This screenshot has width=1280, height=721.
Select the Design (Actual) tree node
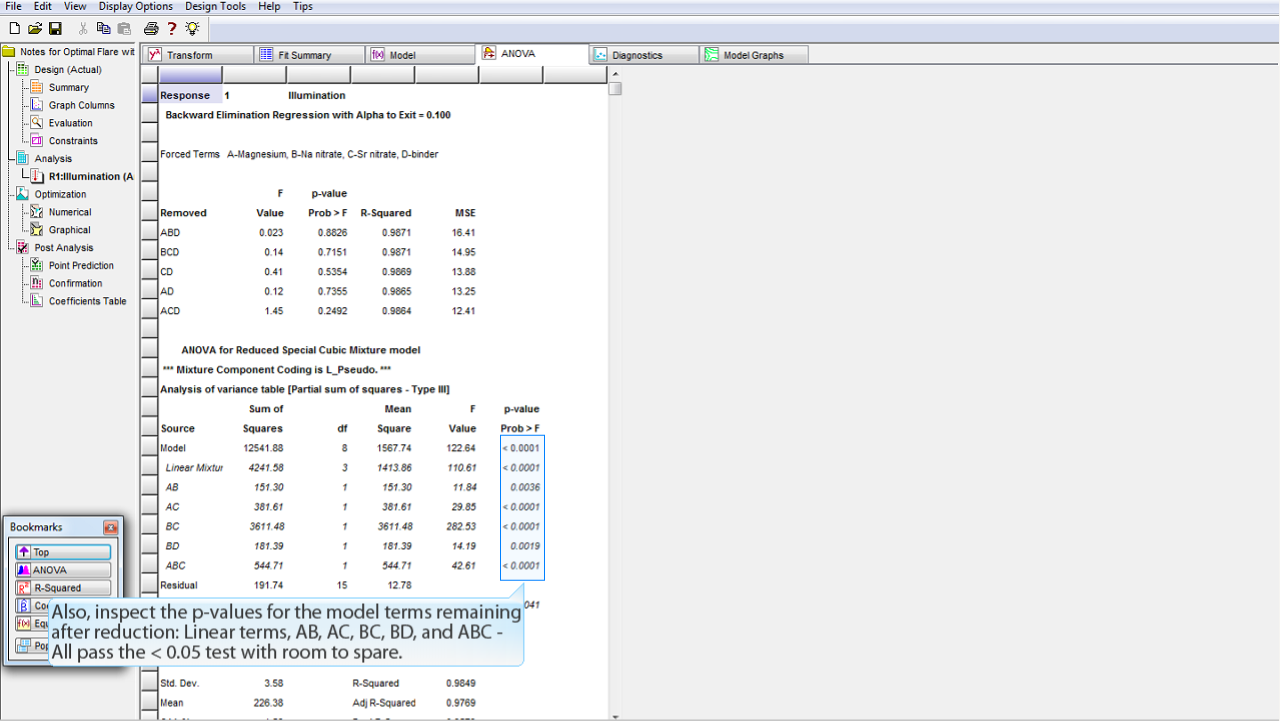coord(67,70)
